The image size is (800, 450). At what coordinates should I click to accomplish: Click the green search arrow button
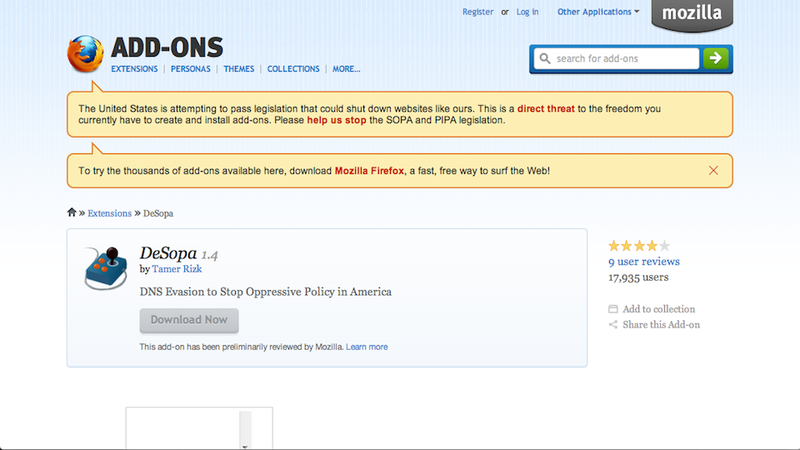coord(715,58)
